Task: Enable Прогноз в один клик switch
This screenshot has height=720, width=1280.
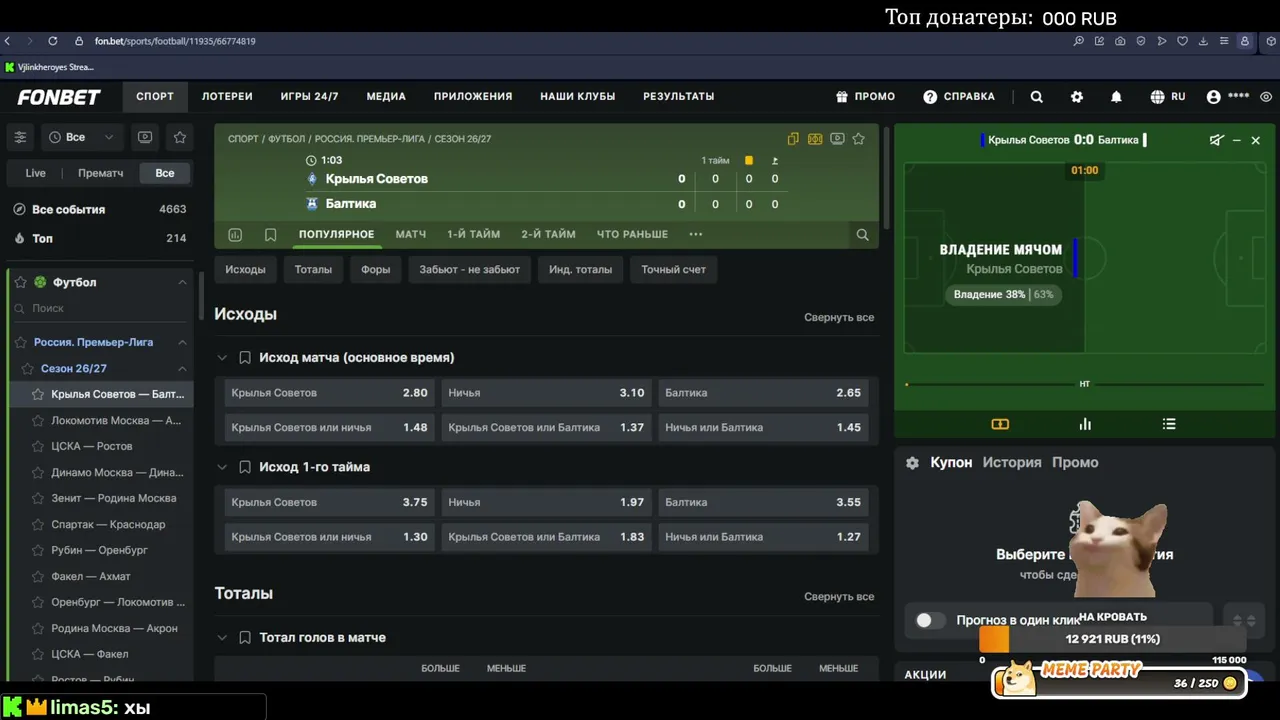Action: [x=930, y=621]
